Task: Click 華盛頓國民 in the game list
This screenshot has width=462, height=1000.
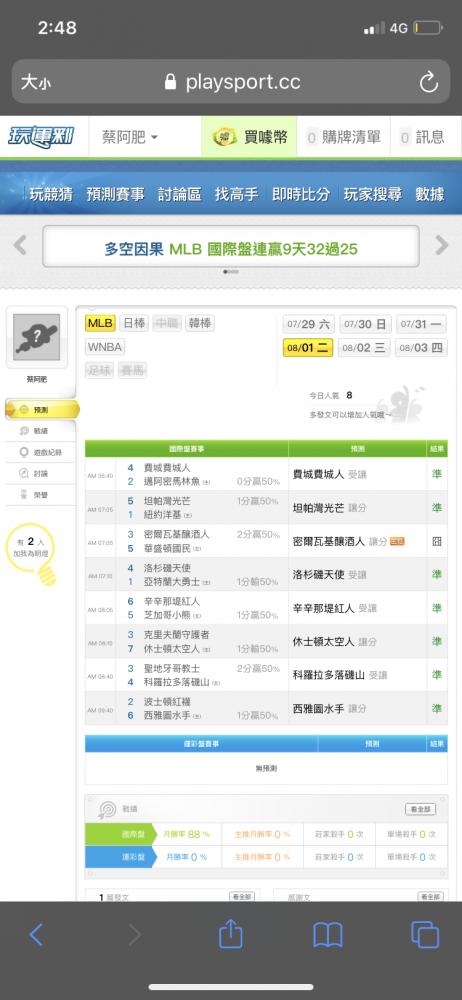Action: (168, 548)
